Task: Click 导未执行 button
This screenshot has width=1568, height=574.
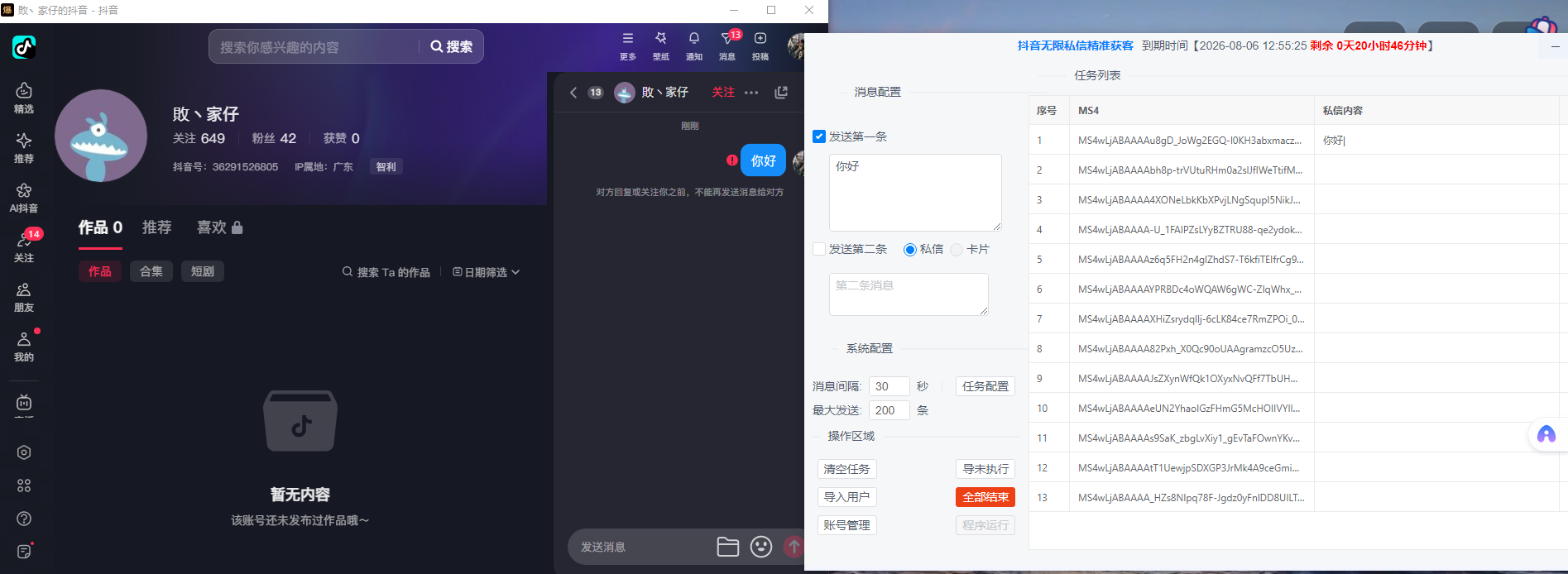Action: pyautogui.click(x=985, y=469)
